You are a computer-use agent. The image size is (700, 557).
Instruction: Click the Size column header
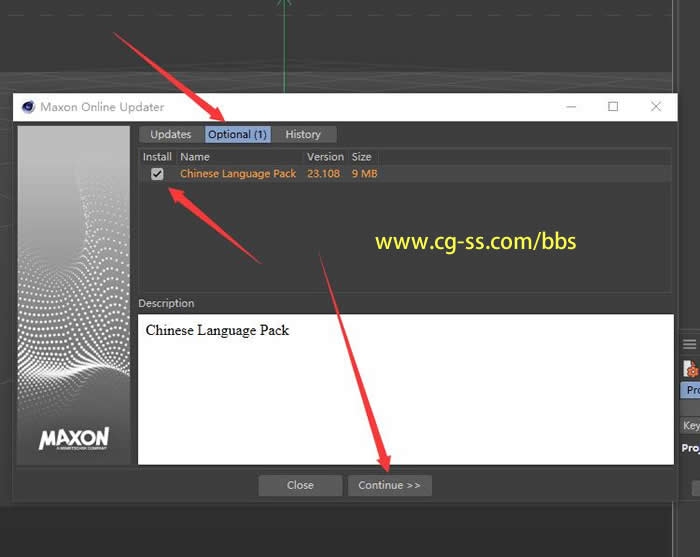pyautogui.click(x=361, y=157)
